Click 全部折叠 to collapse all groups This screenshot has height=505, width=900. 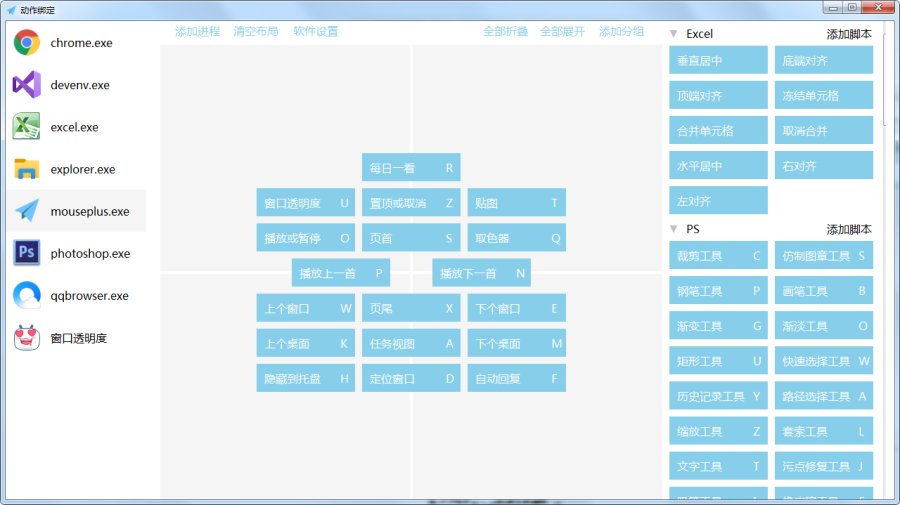pos(505,31)
